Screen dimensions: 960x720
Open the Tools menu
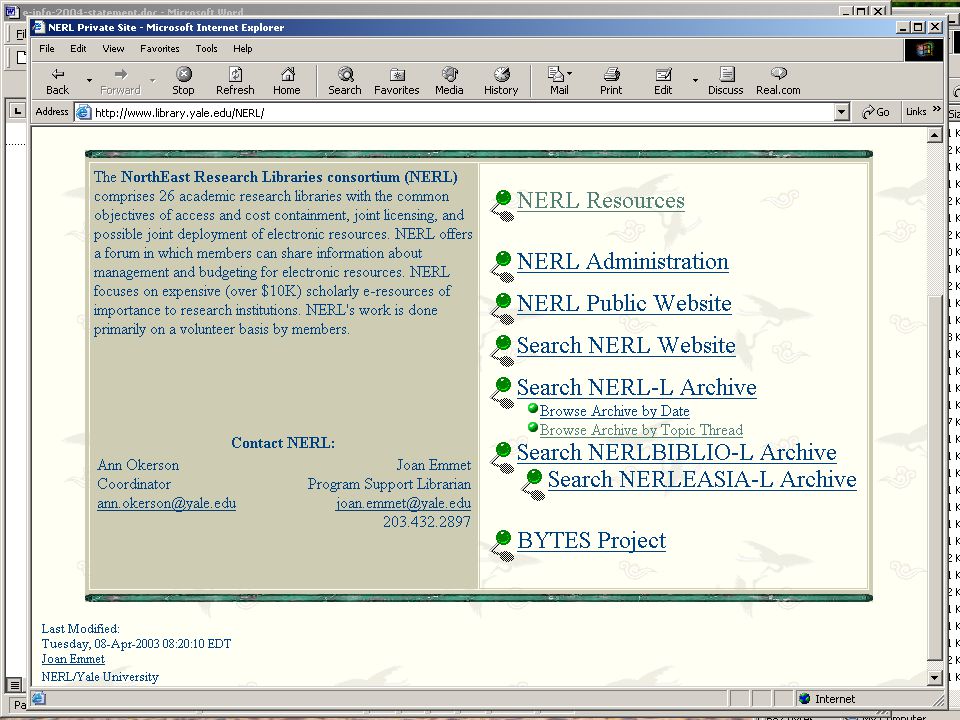coord(206,48)
